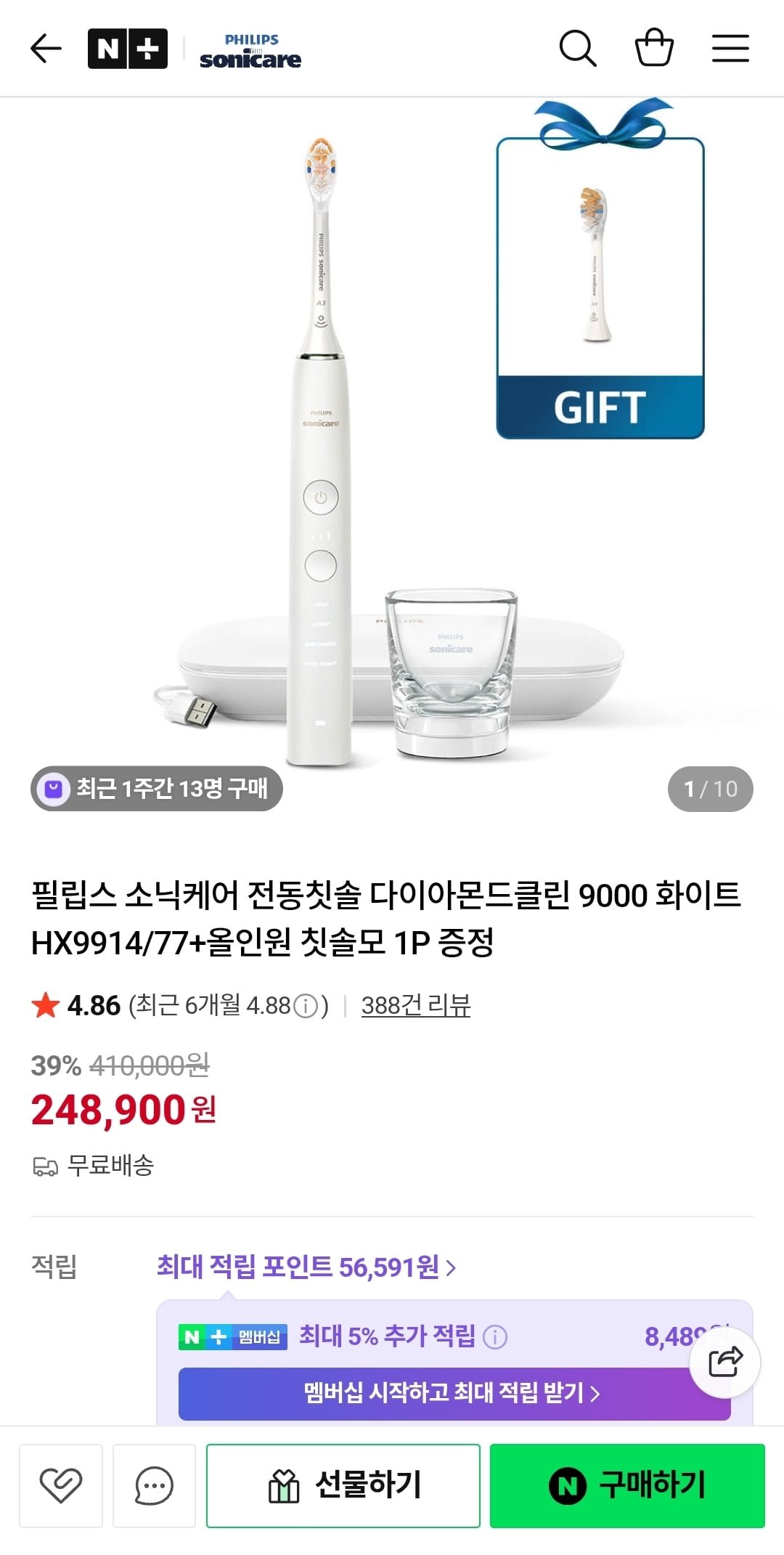
Task: Open the Philips Sonicare brand store
Action: (x=250, y=51)
